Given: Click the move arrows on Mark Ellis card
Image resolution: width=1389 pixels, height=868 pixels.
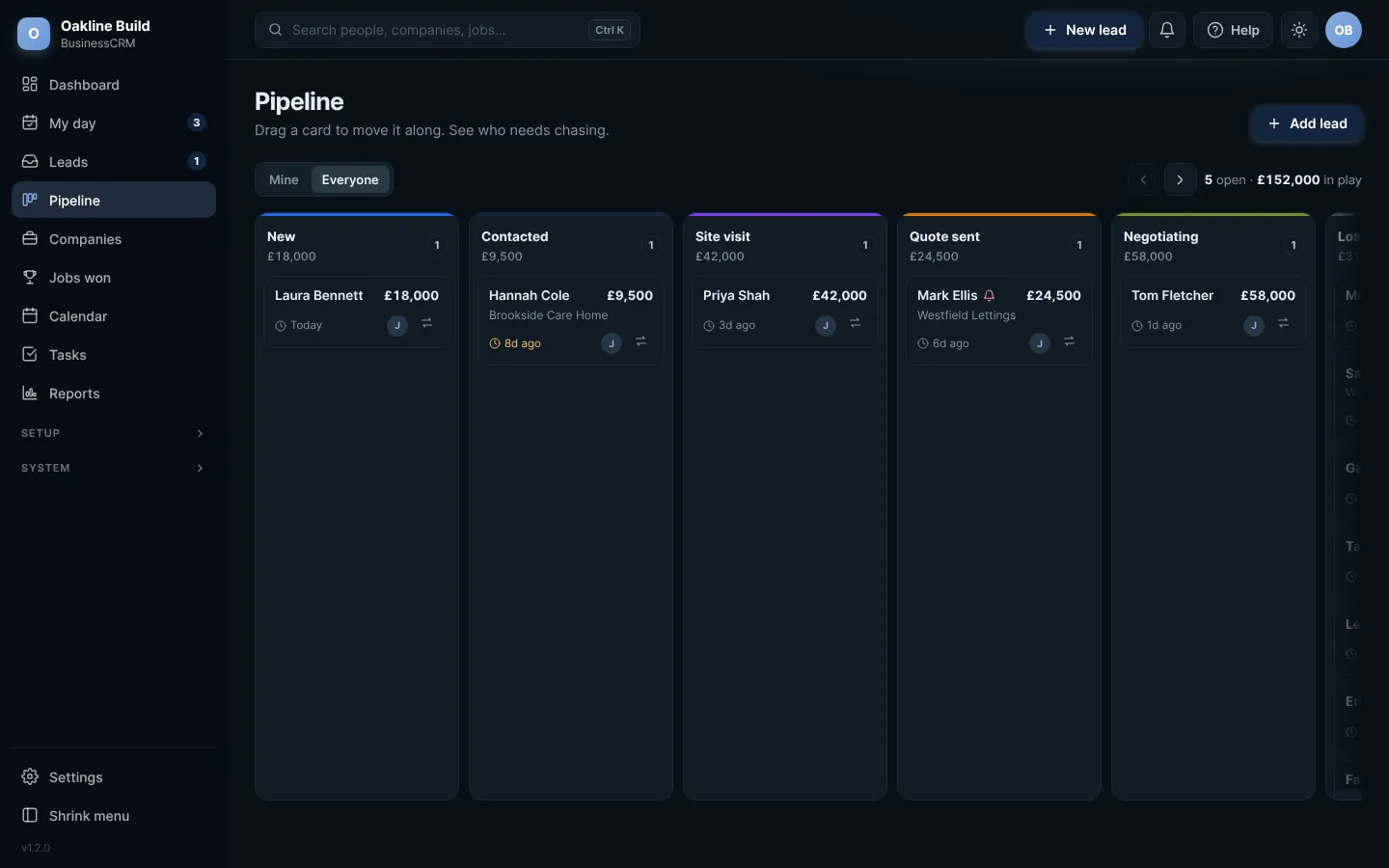Looking at the screenshot, I should click(x=1070, y=342).
